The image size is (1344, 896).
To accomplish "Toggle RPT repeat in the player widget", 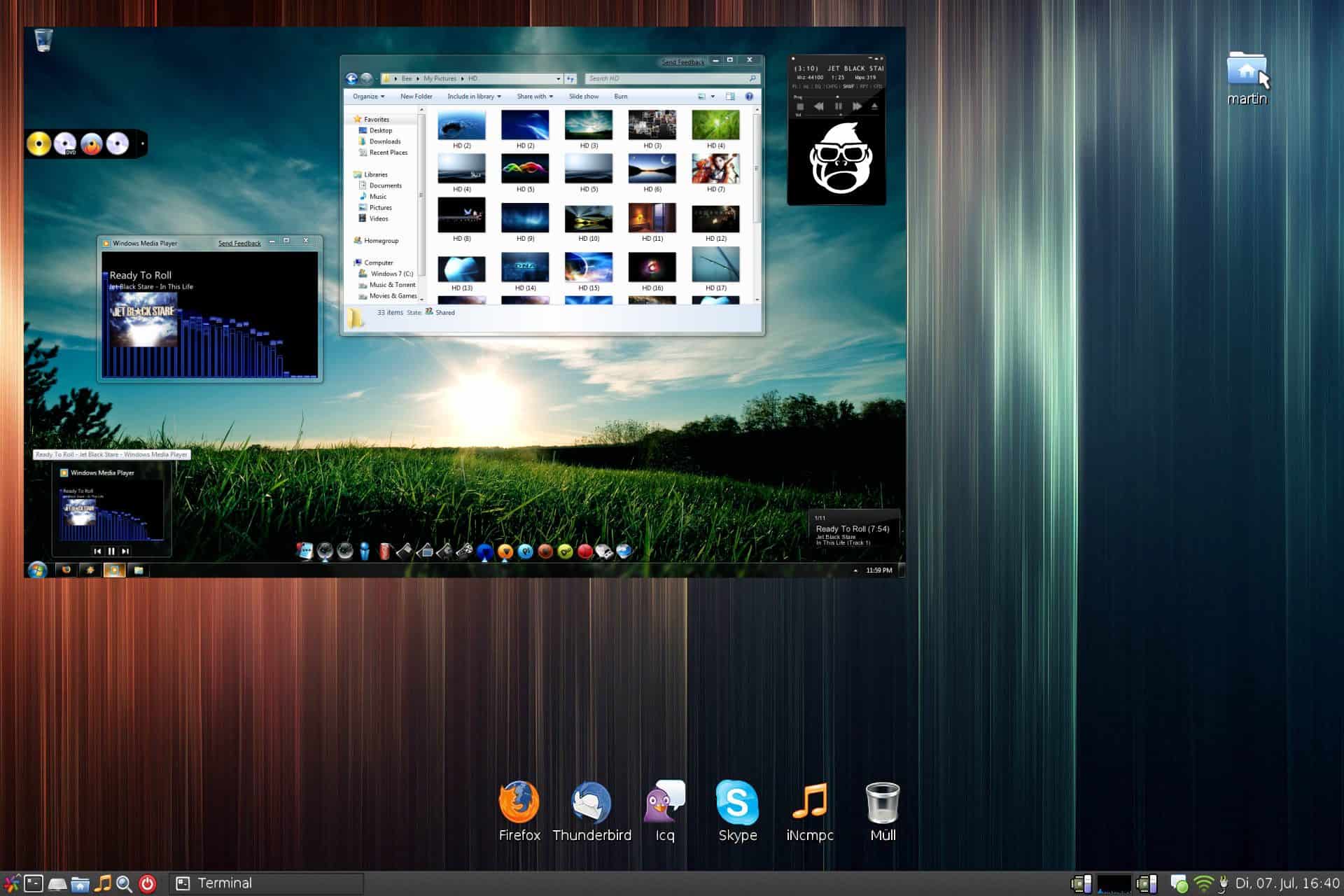I will coord(864,86).
